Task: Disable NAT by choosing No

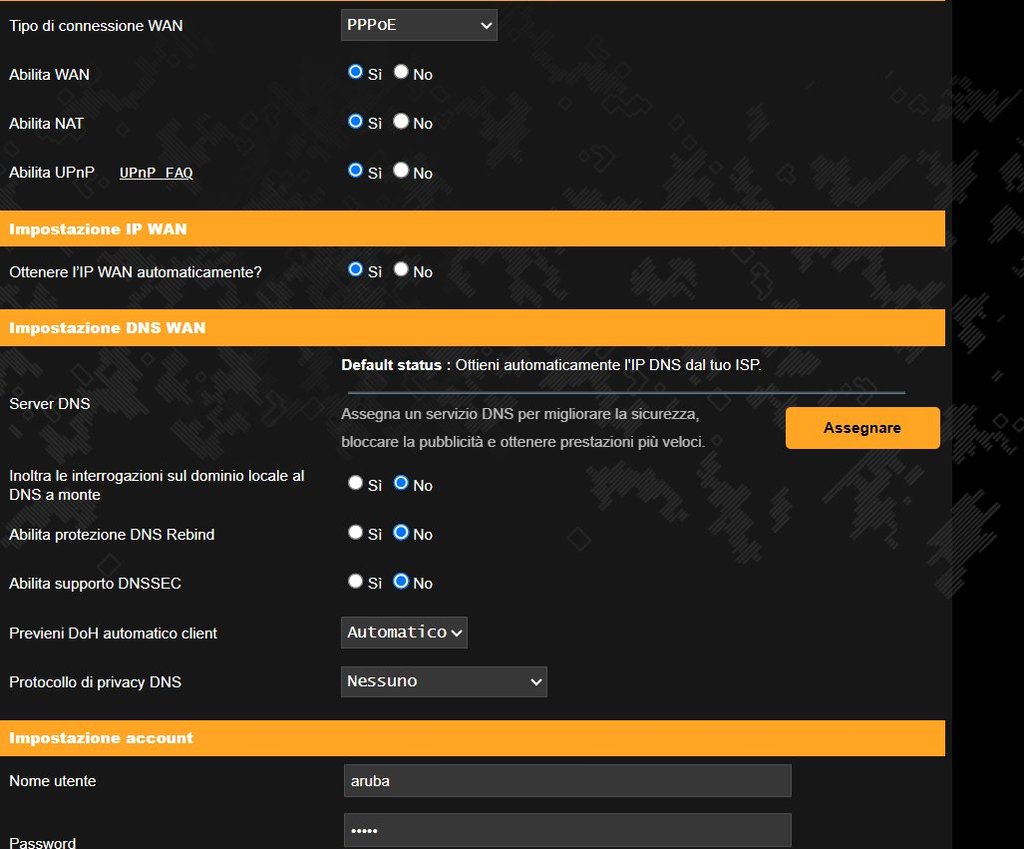Action: 401,121
